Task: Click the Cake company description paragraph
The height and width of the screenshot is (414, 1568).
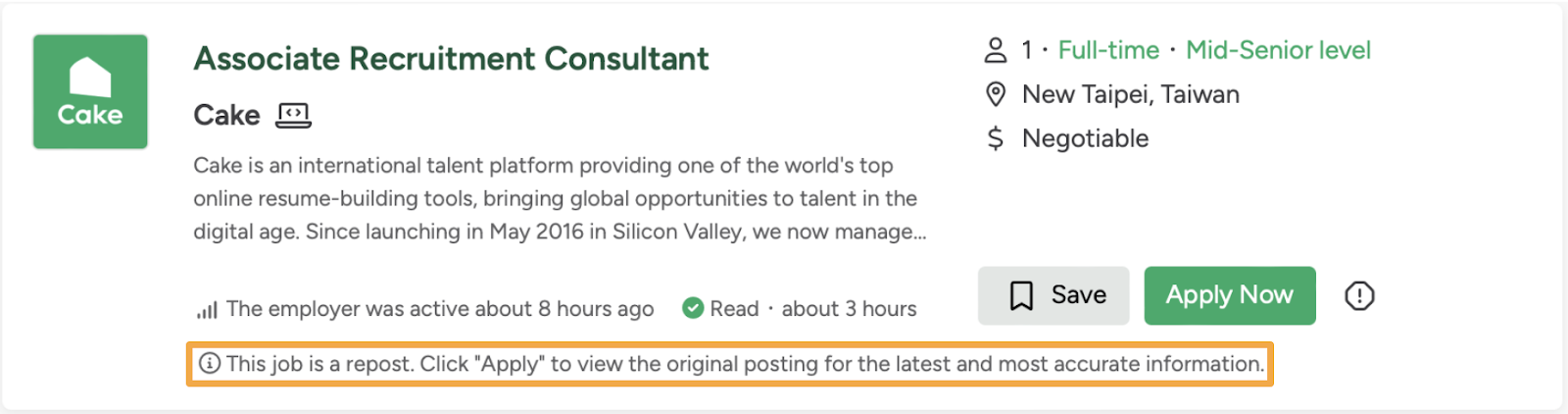Action: (x=560, y=198)
